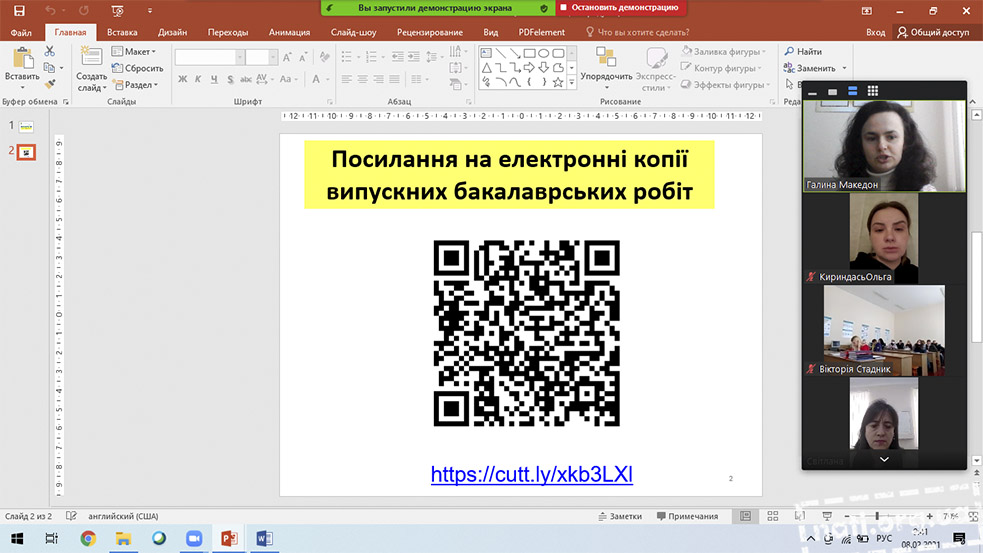The width and height of the screenshot is (983, 553).
Task: Open the Zoom app in the taskbar
Action: pyautogui.click(x=194, y=539)
